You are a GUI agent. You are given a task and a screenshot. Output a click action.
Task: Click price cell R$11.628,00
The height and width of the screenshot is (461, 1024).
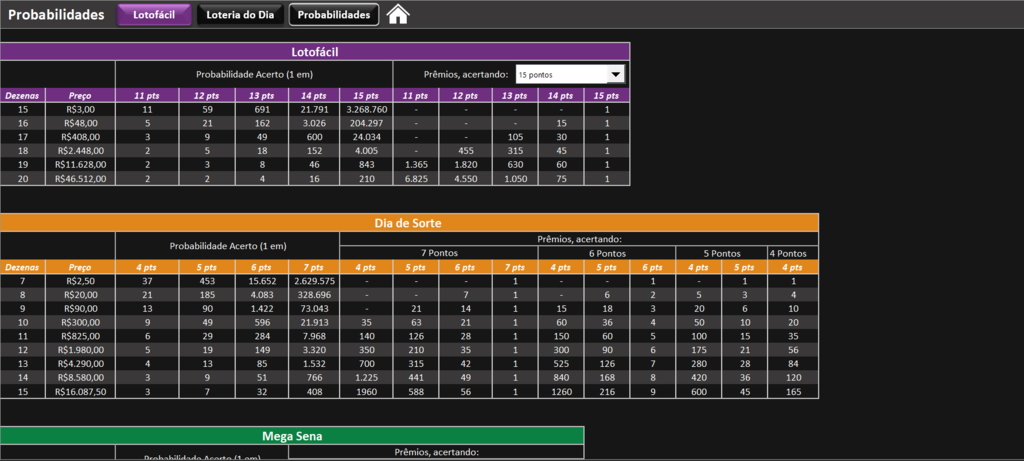pyautogui.click(x=80, y=164)
